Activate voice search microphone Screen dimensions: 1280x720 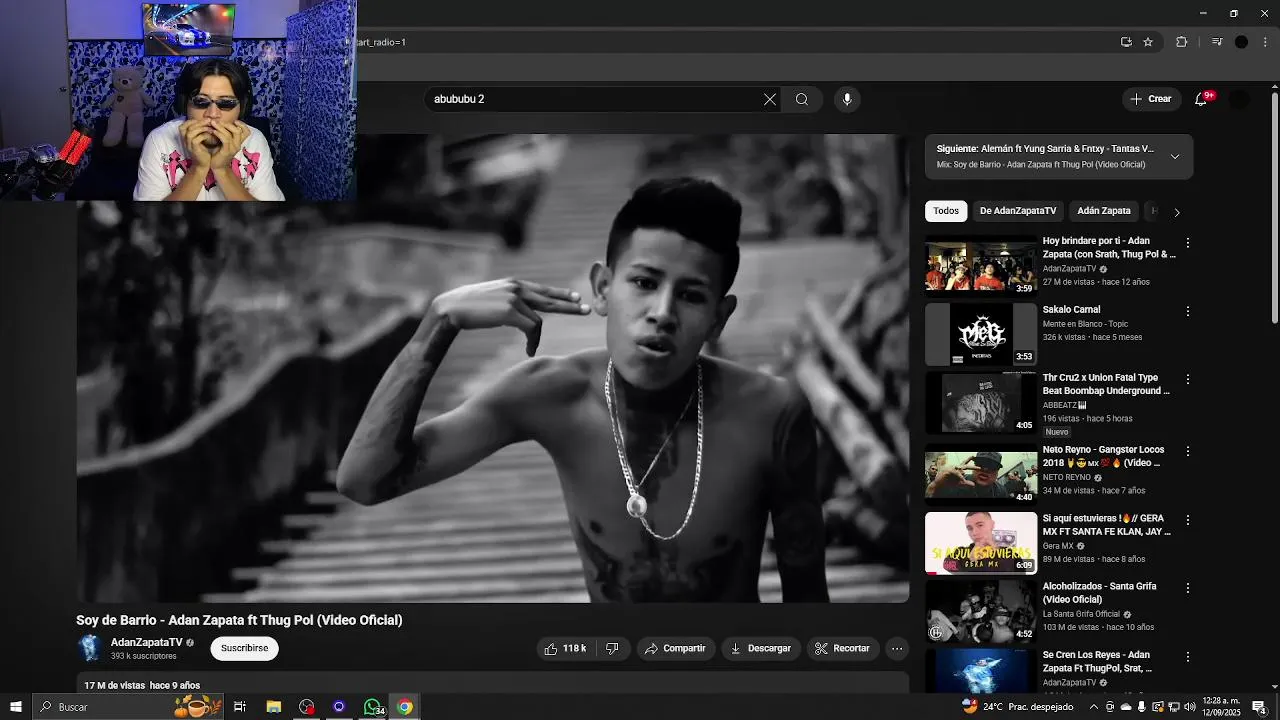847,99
